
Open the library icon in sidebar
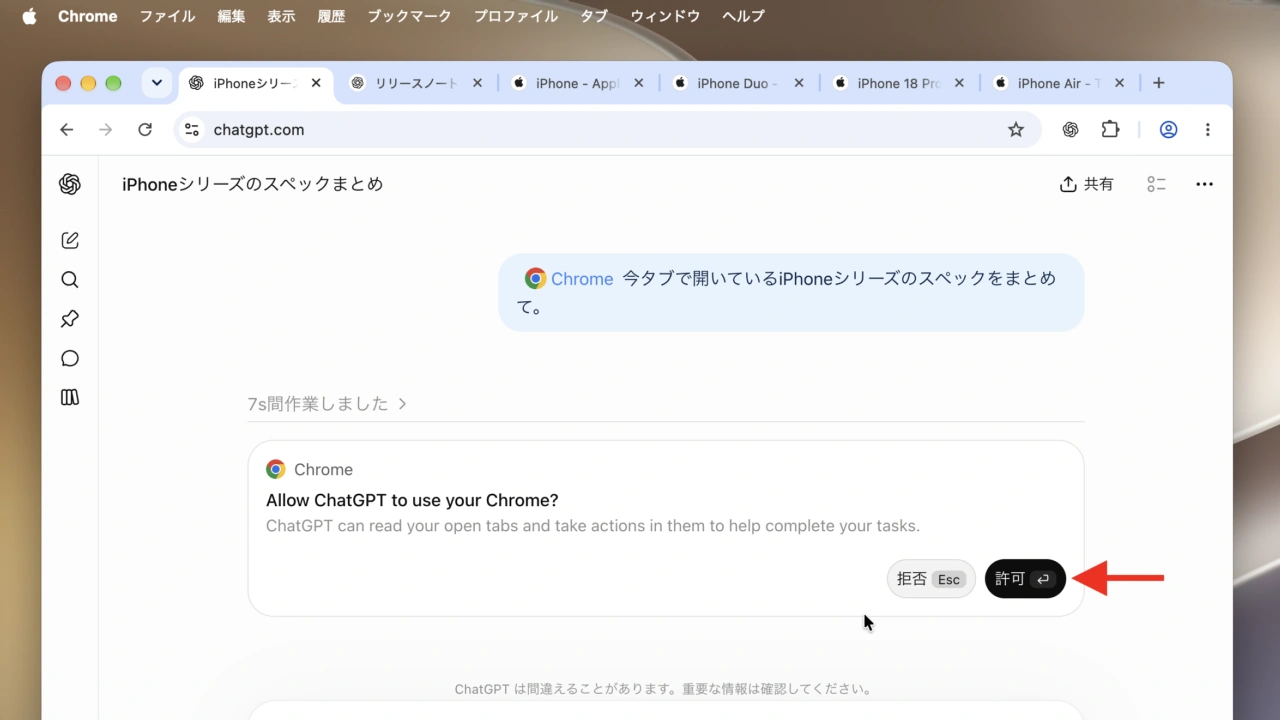click(70, 397)
